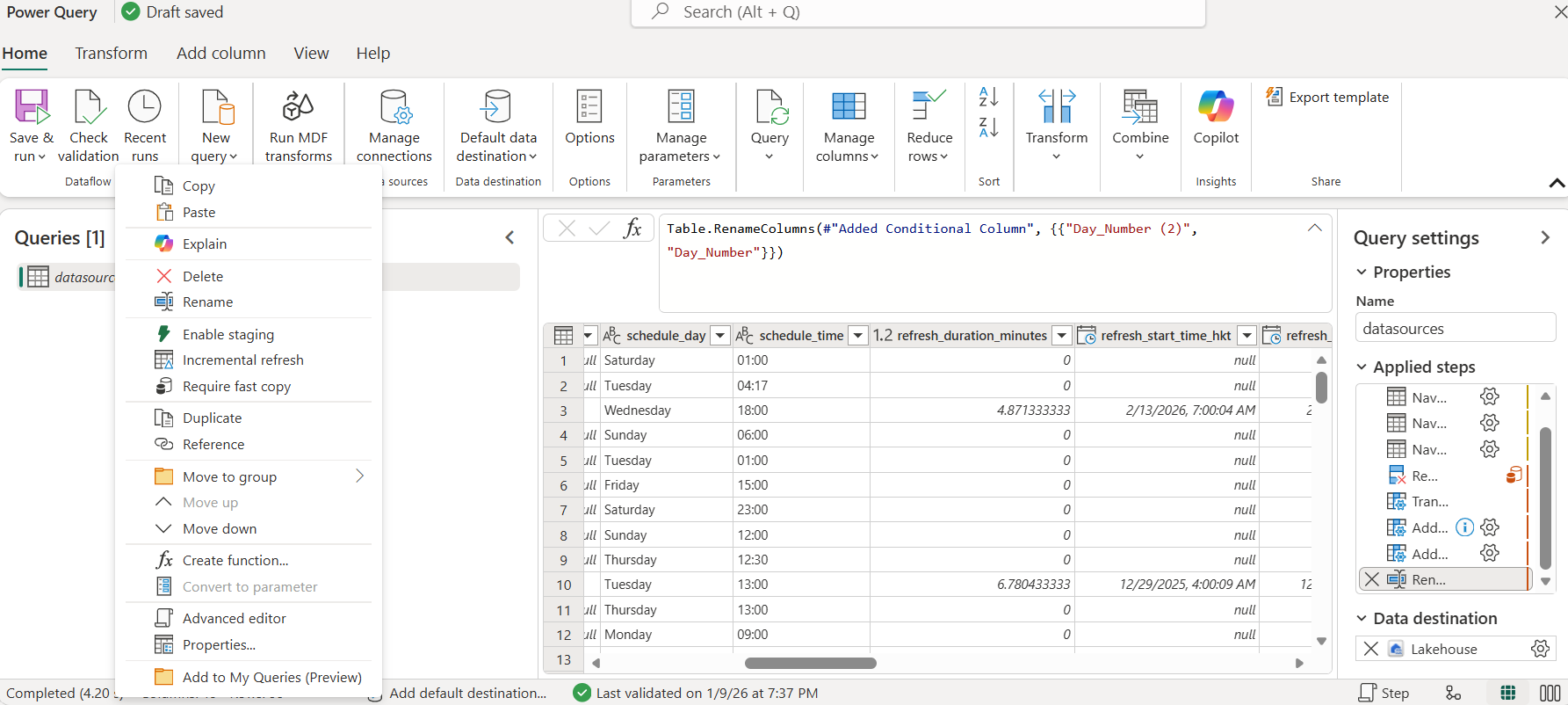Click the horizontal scrollbar of the data grid
1568x705 pixels.
point(810,663)
